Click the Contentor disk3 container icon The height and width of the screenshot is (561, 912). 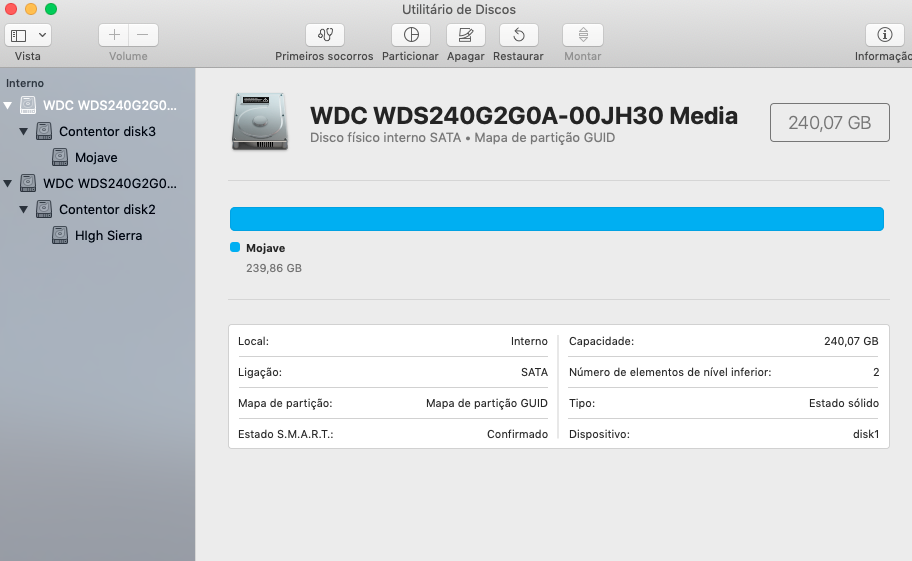[44, 131]
